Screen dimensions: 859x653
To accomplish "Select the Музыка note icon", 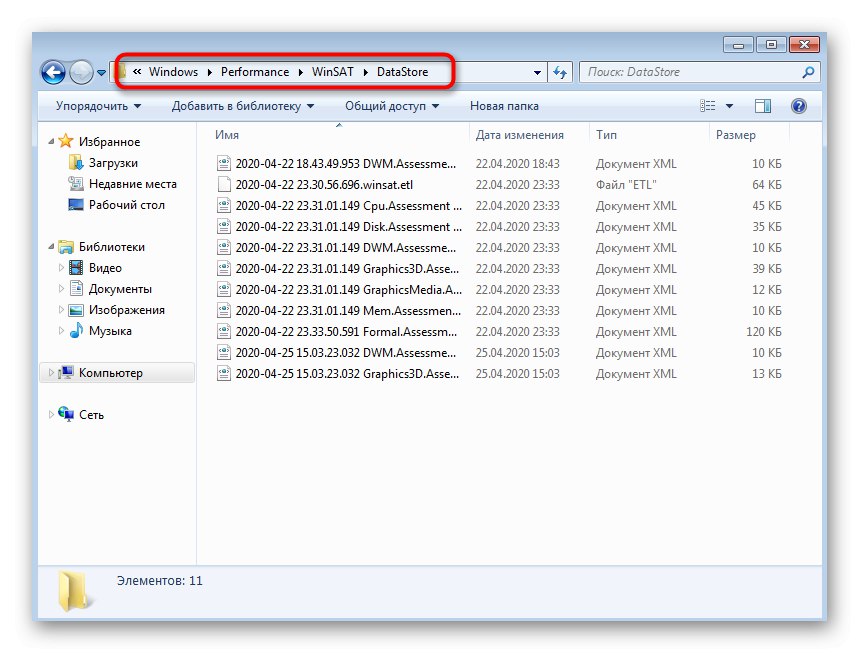I will (76, 330).
